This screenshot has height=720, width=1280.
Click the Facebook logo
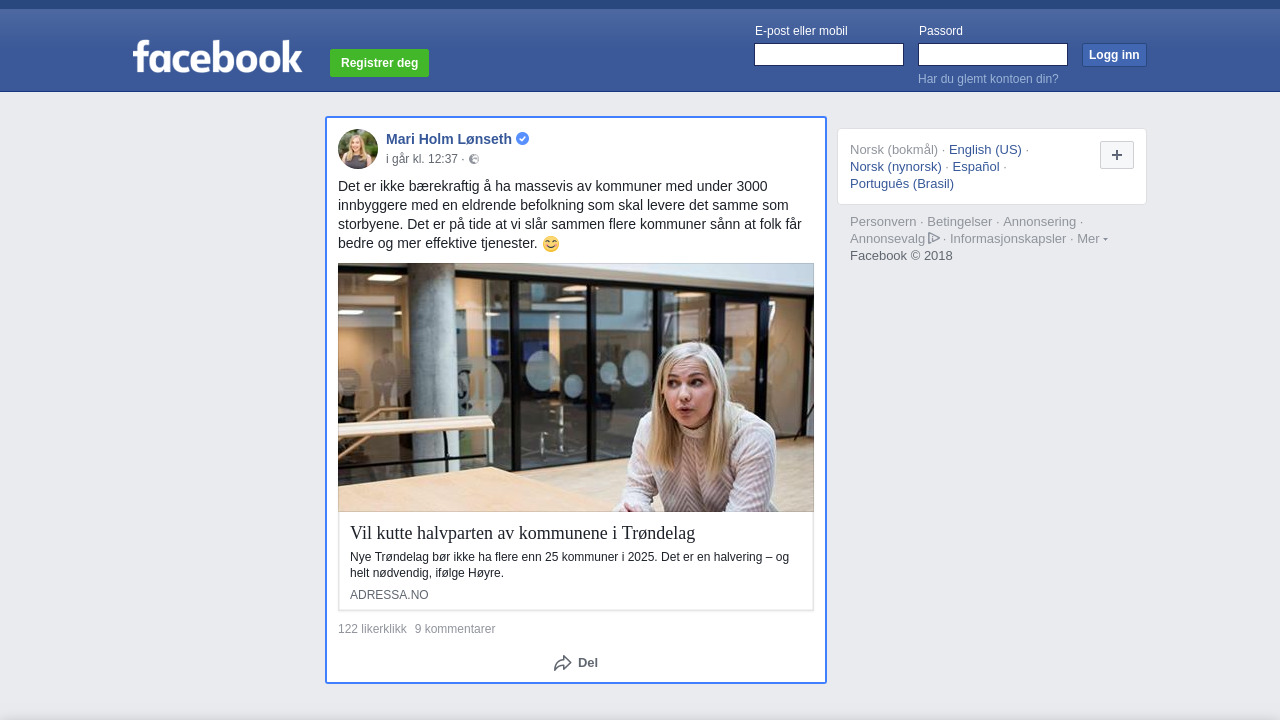point(217,56)
